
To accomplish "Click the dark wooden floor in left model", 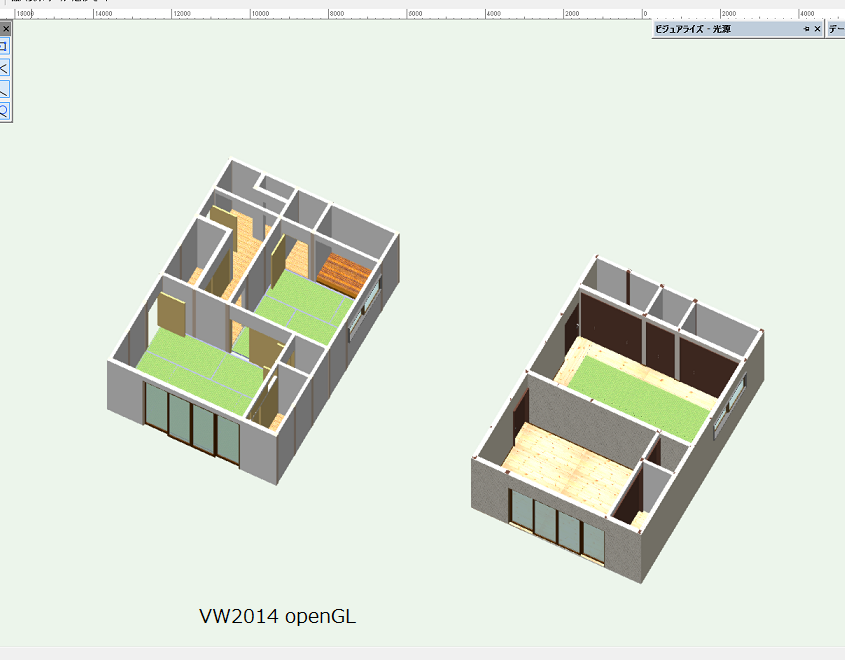I will 344,272.
